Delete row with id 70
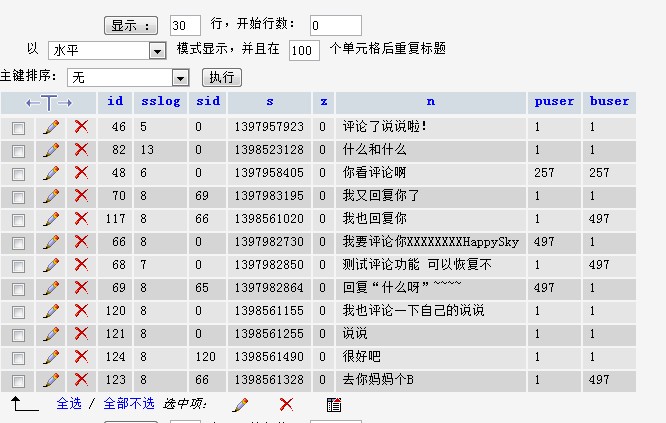Viewport: 666px width, 423px height. tap(81, 195)
